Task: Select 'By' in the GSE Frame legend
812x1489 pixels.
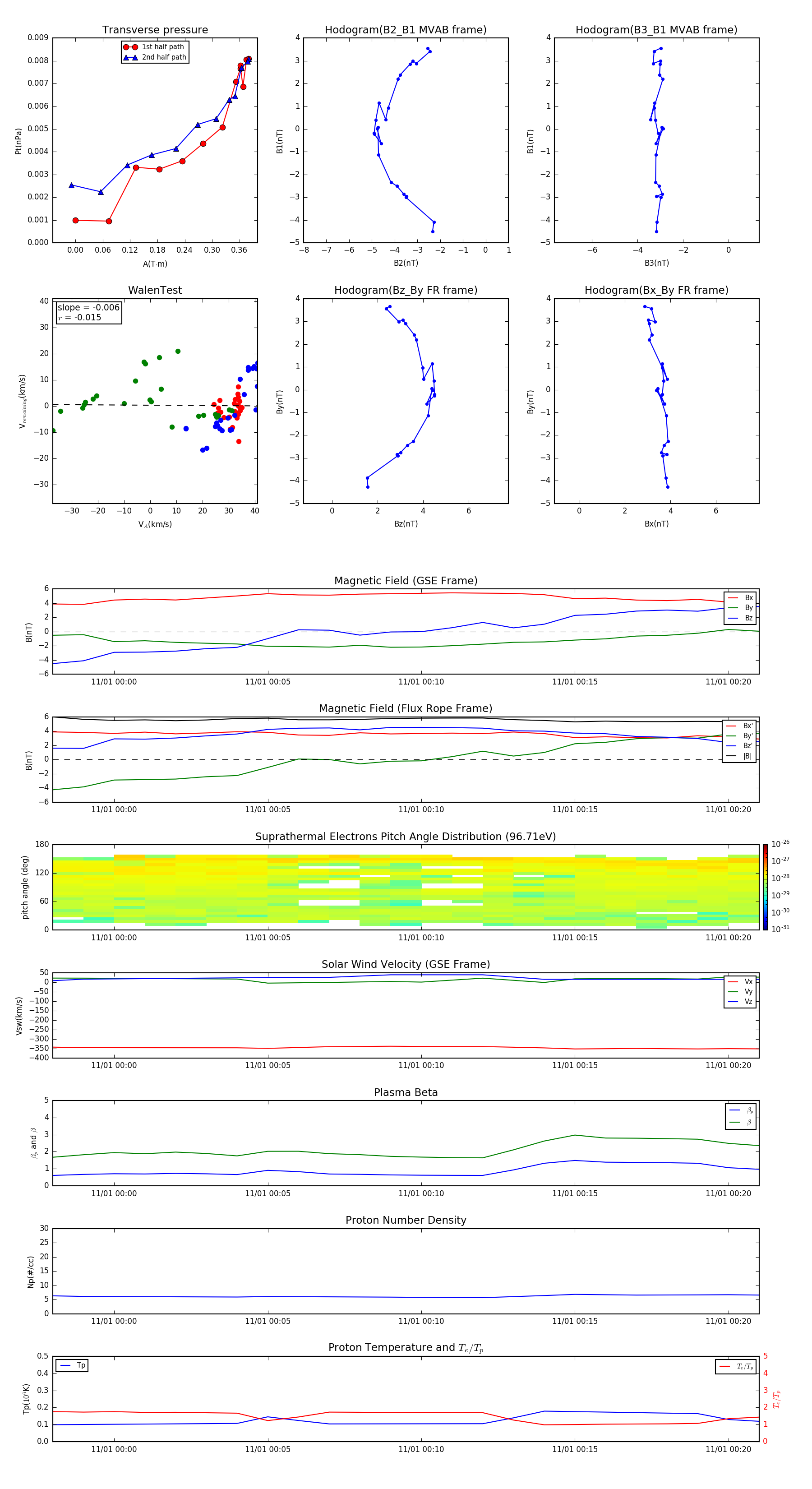Action: pos(740,607)
